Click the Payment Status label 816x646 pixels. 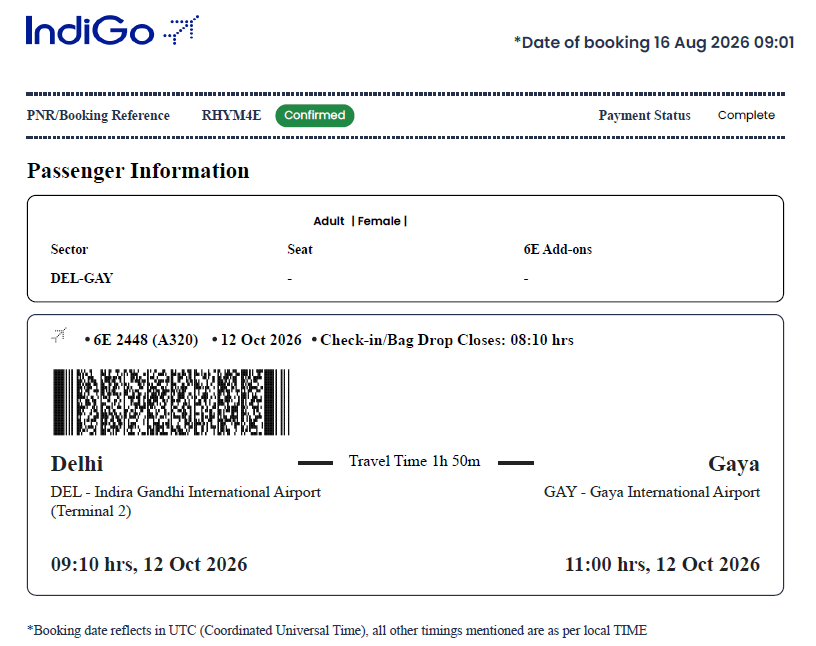644,115
